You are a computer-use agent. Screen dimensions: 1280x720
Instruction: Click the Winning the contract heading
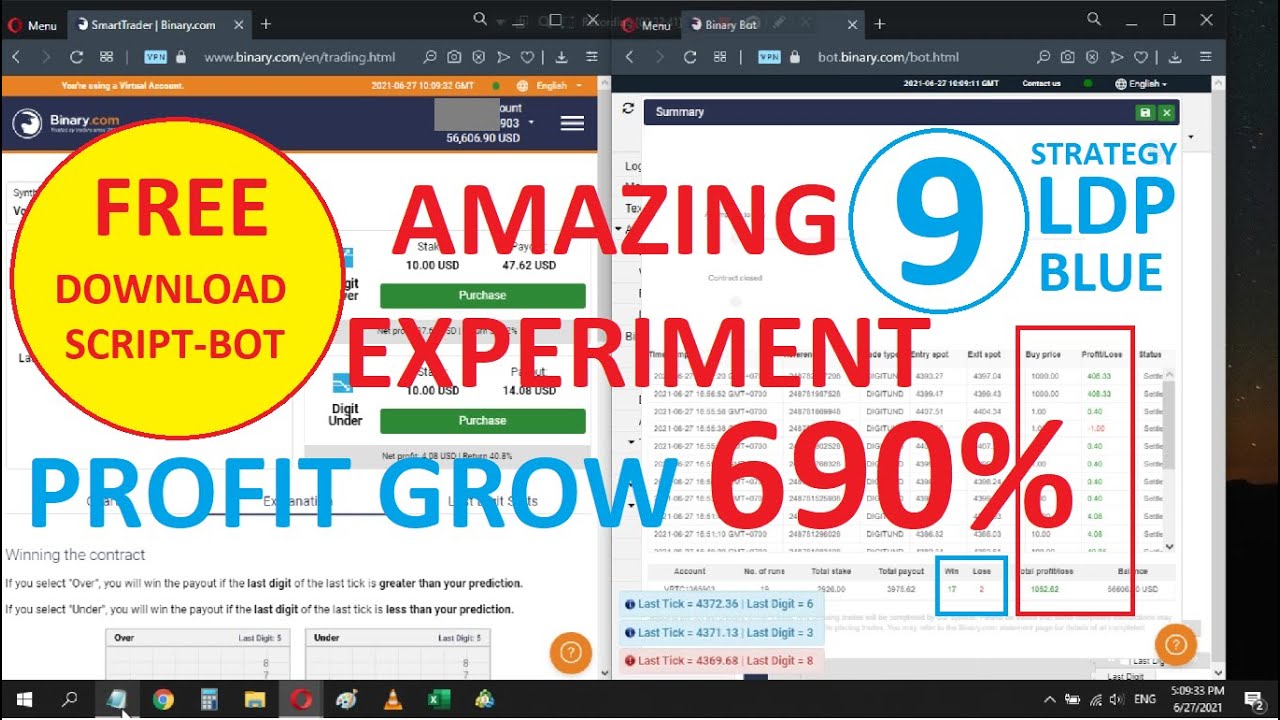pos(75,554)
